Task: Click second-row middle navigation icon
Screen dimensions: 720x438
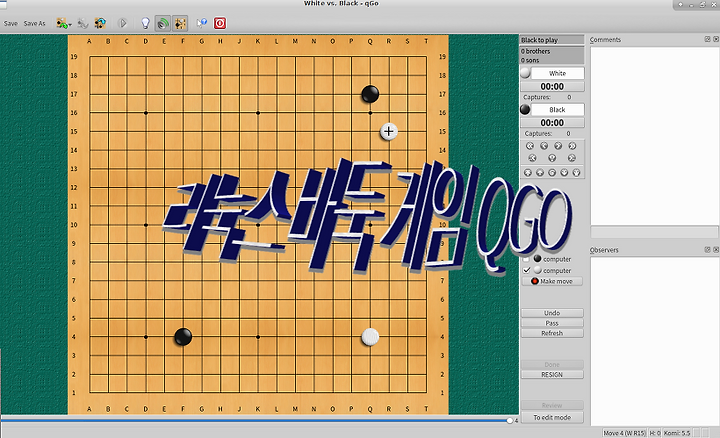Action: tap(552, 158)
